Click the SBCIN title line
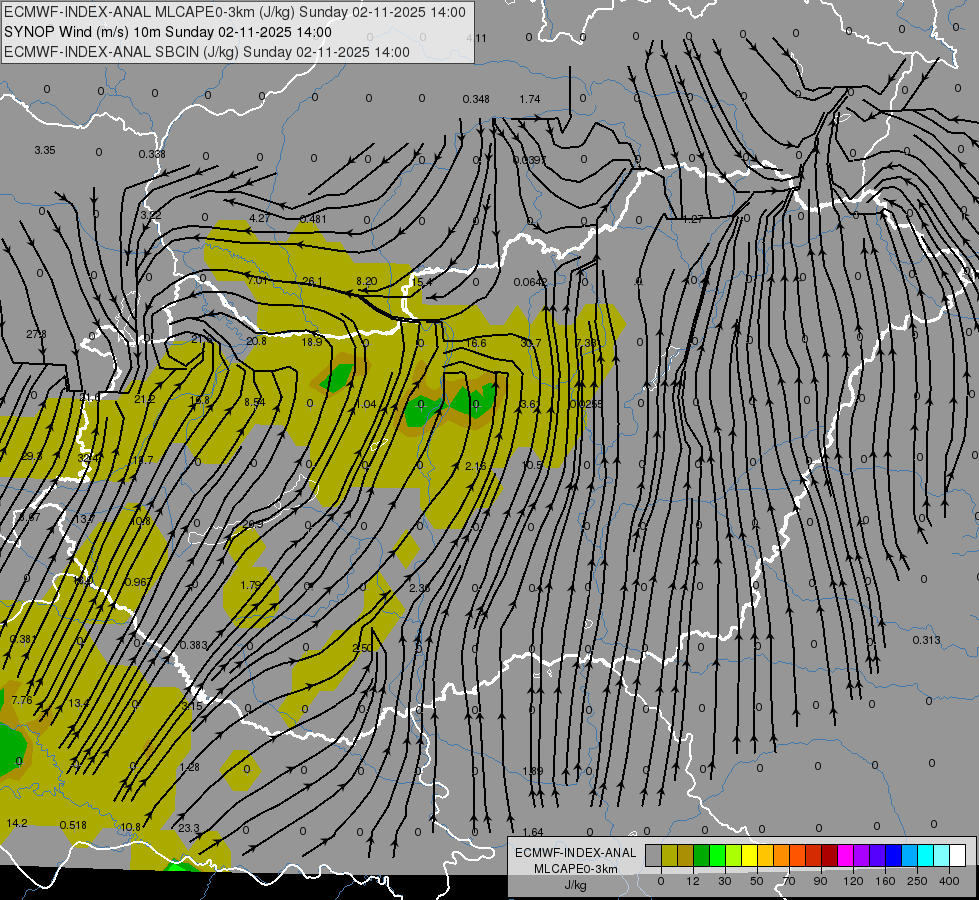 click(207, 52)
